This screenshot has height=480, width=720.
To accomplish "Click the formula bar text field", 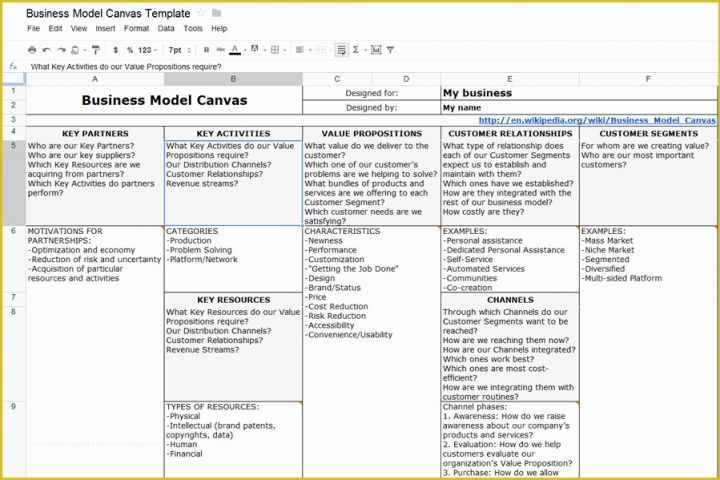I will tap(372, 67).
